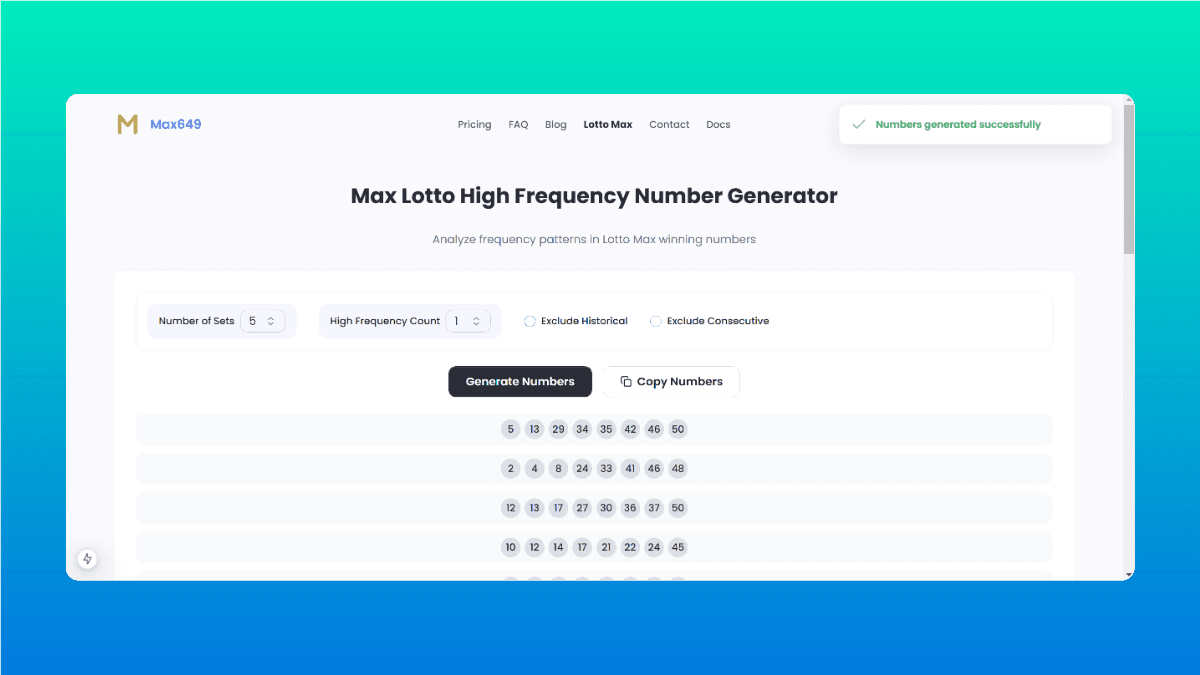This screenshot has height=675, width=1200.
Task: Click number 14 in the fourth set
Action: (x=558, y=547)
